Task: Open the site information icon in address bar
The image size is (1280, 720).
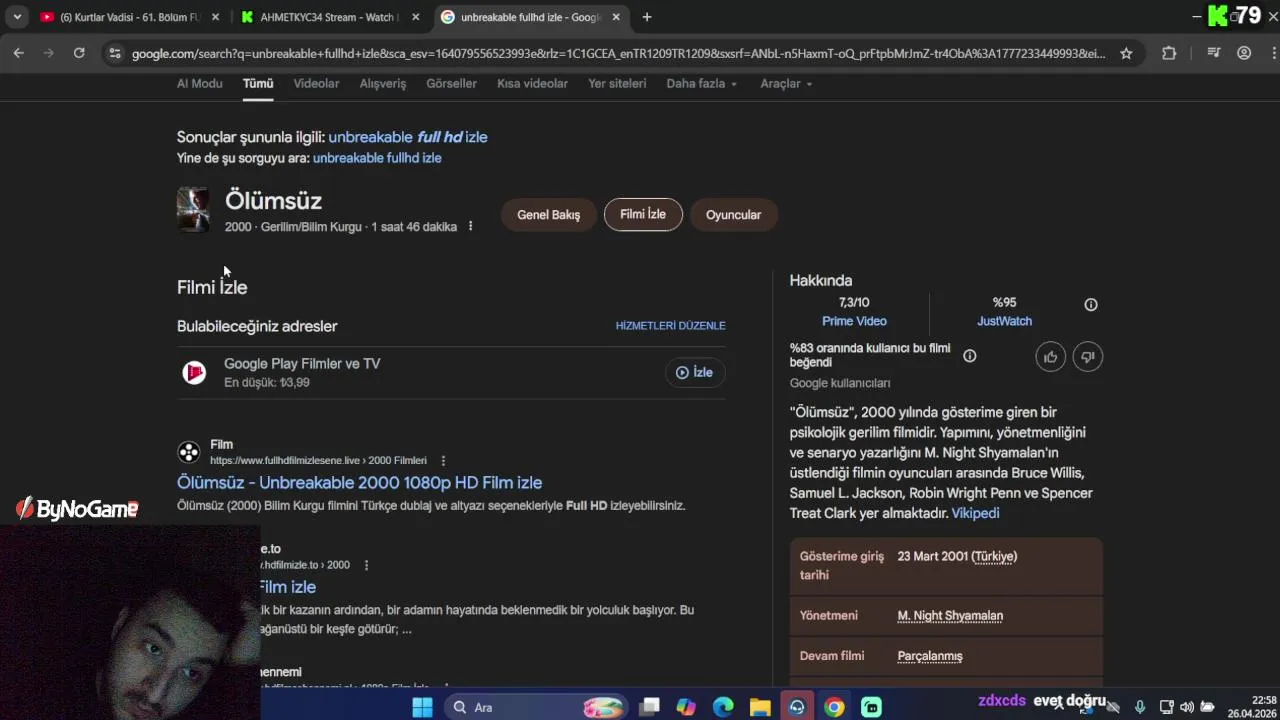Action: (x=115, y=53)
